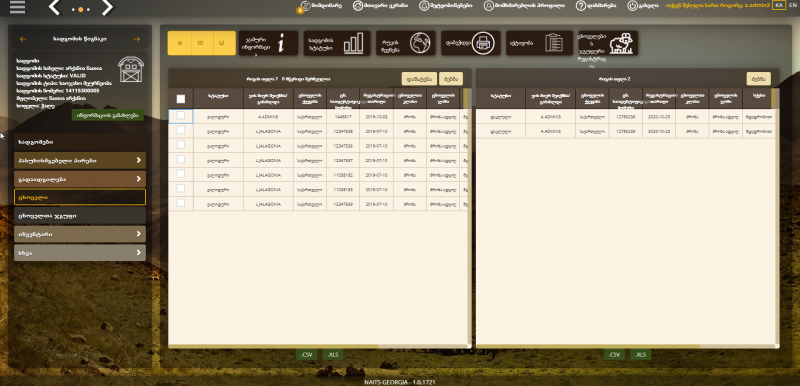Click the three-dot indicator between the arrows

tap(81, 9)
